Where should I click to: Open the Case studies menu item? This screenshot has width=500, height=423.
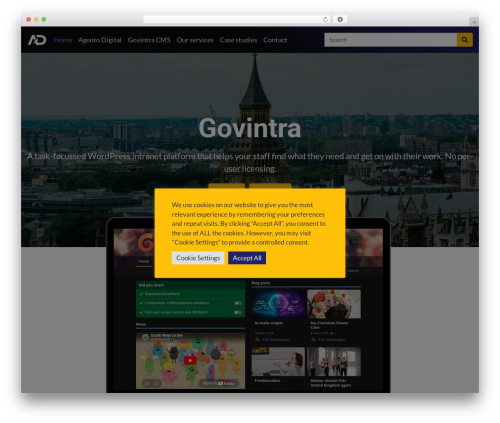pyautogui.click(x=238, y=40)
